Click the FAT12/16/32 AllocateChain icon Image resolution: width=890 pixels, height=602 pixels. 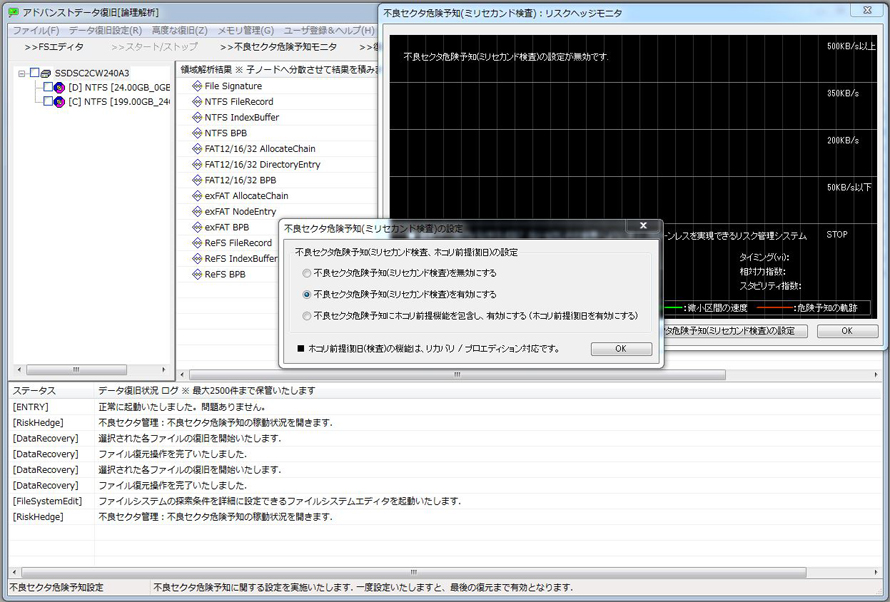(197, 149)
